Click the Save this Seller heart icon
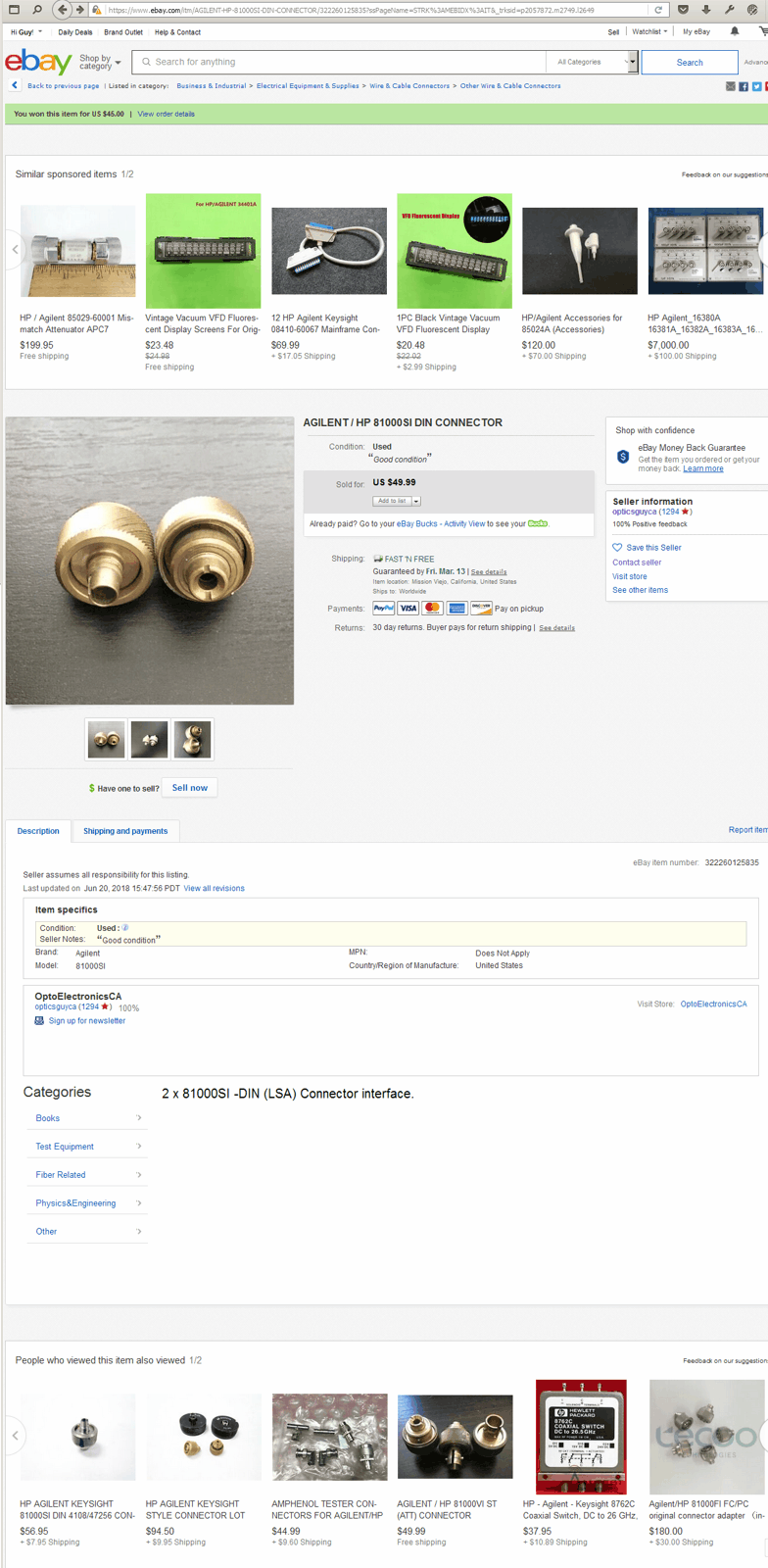 (x=617, y=548)
